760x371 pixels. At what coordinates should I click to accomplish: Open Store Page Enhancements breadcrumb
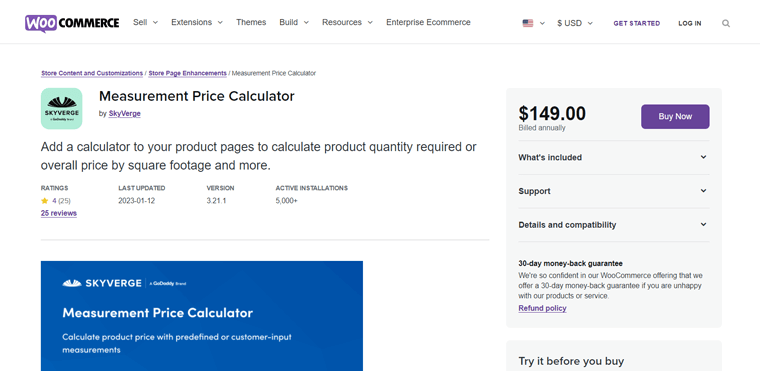187,73
